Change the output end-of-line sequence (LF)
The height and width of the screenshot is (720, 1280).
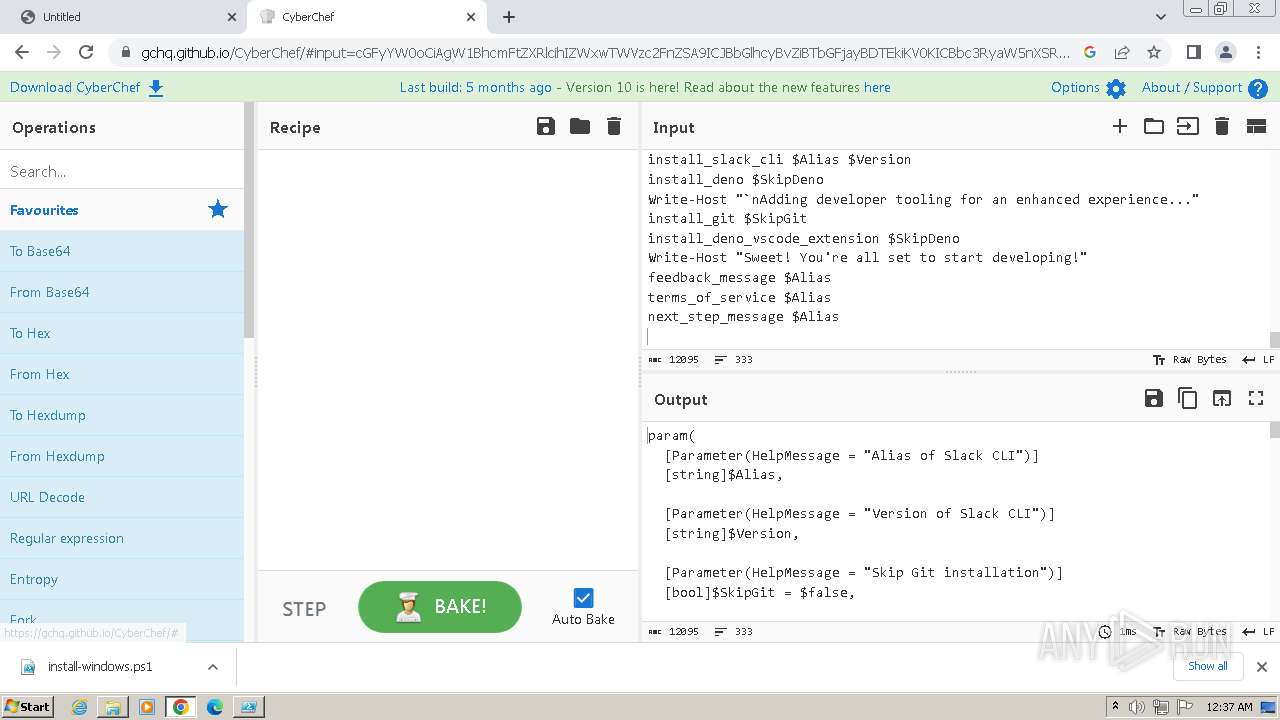1258,632
